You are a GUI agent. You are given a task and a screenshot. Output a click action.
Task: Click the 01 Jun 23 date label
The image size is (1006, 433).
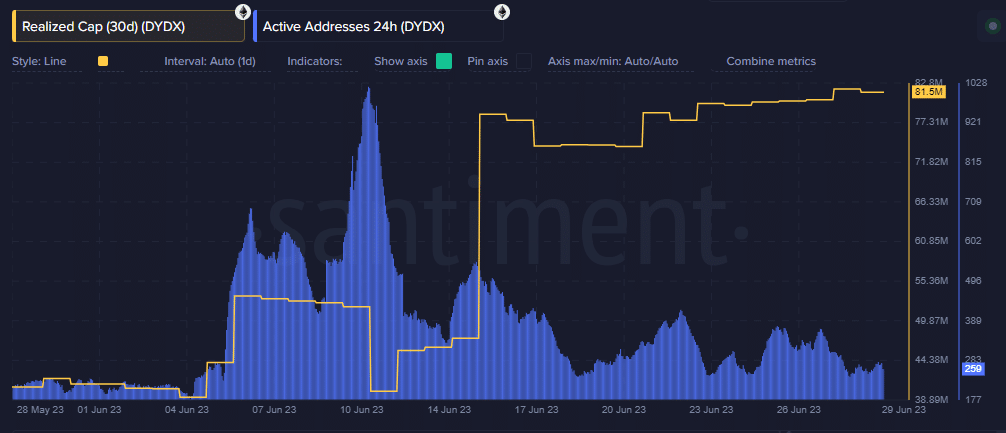(98, 409)
